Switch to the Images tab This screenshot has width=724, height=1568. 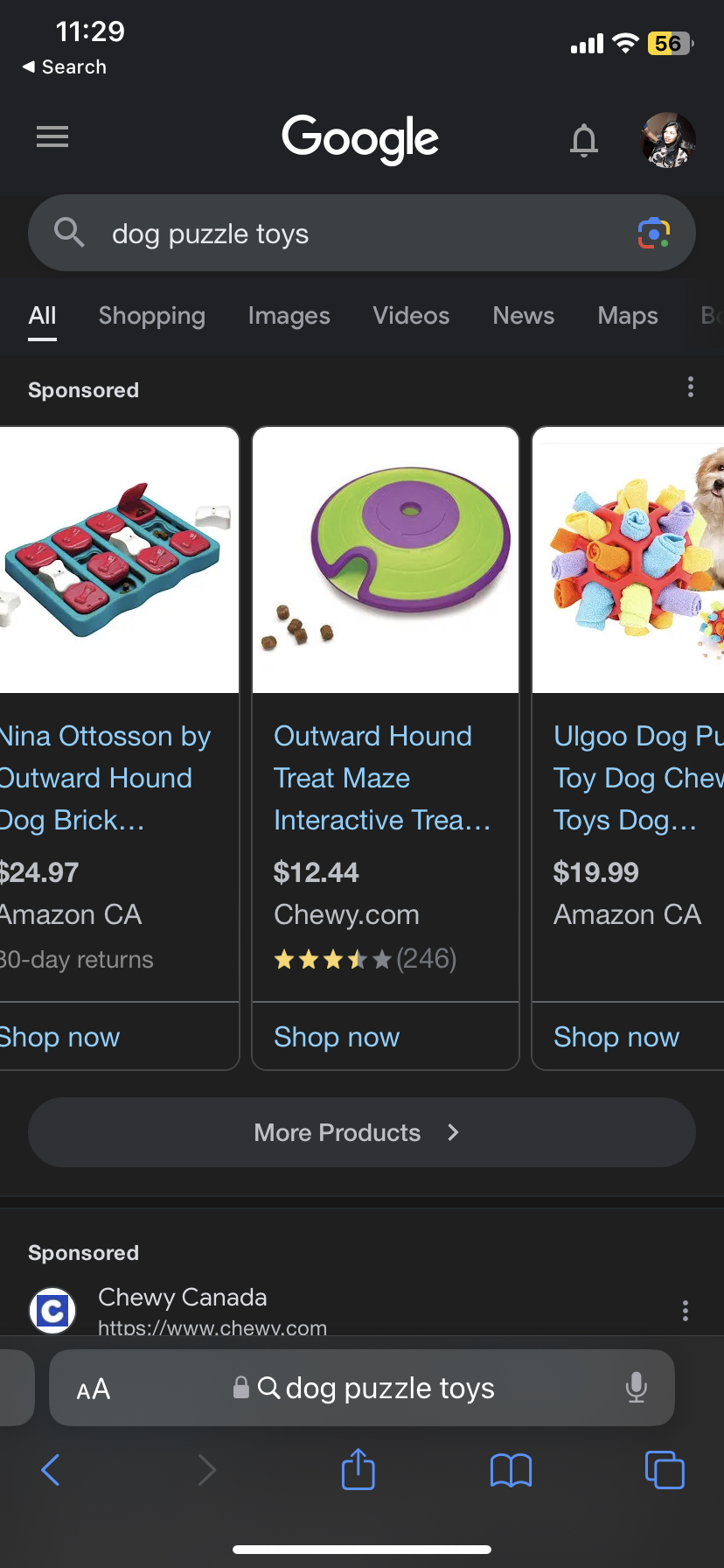click(x=289, y=316)
